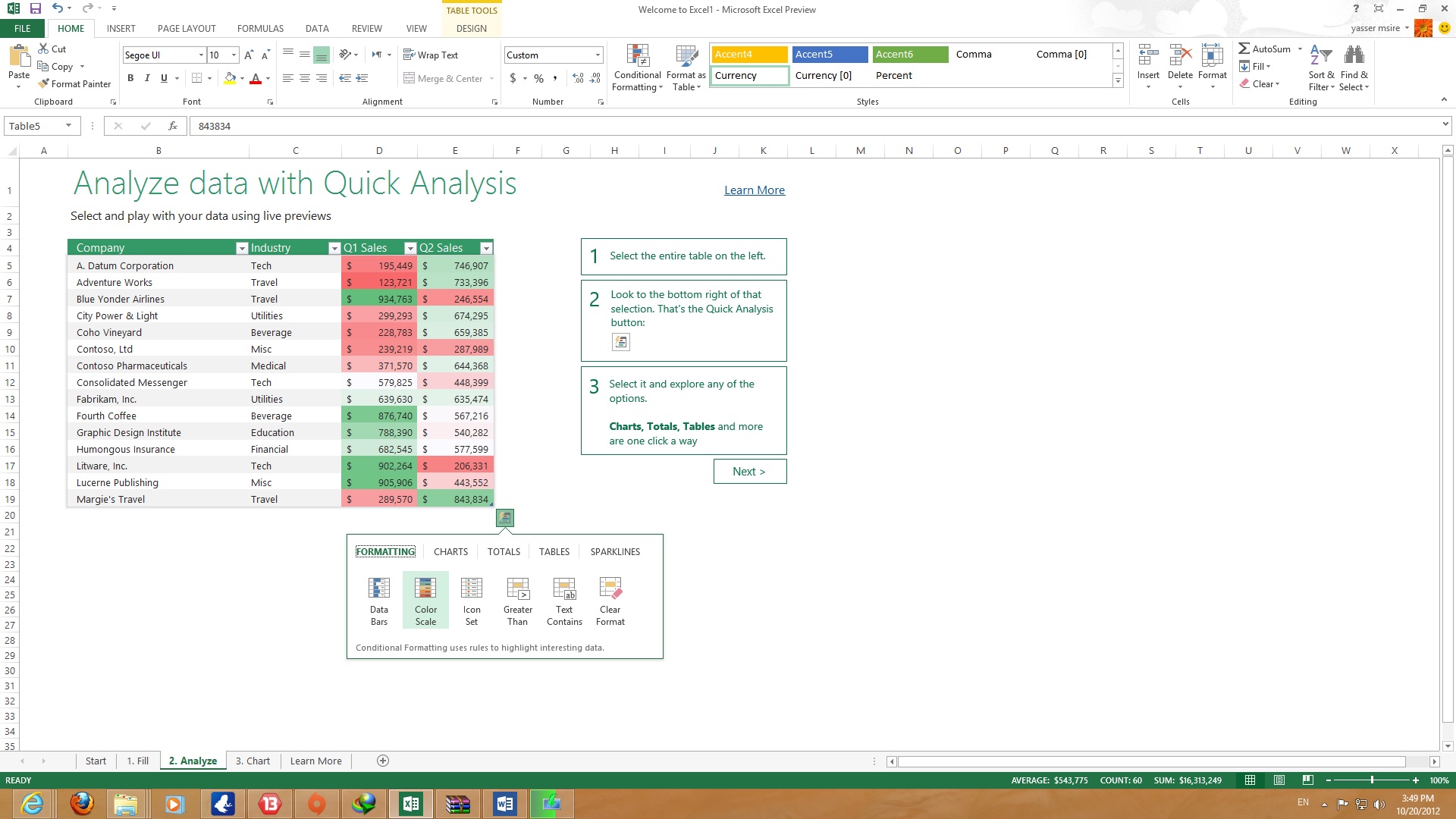This screenshot has height=819, width=1456.
Task: Apply the Accent5 cell style
Action: point(830,54)
